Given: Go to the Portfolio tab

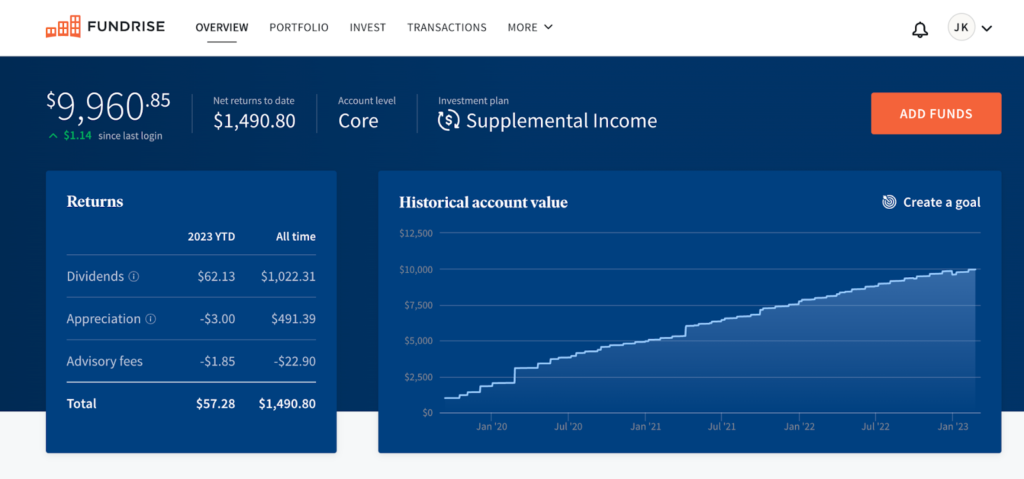Looking at the screenshot, I should 298,28.
